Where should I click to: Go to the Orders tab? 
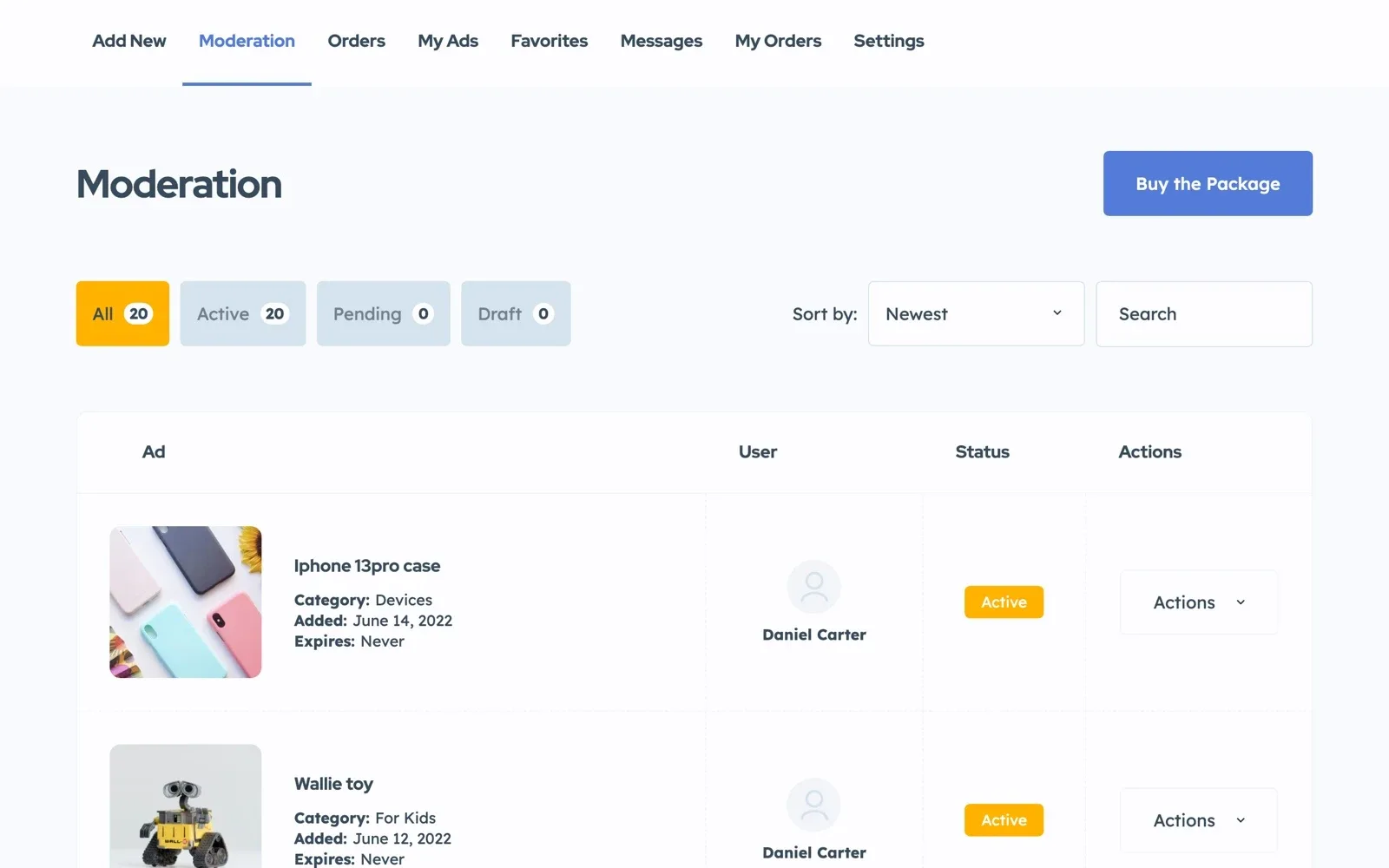(x=356, y=41)
